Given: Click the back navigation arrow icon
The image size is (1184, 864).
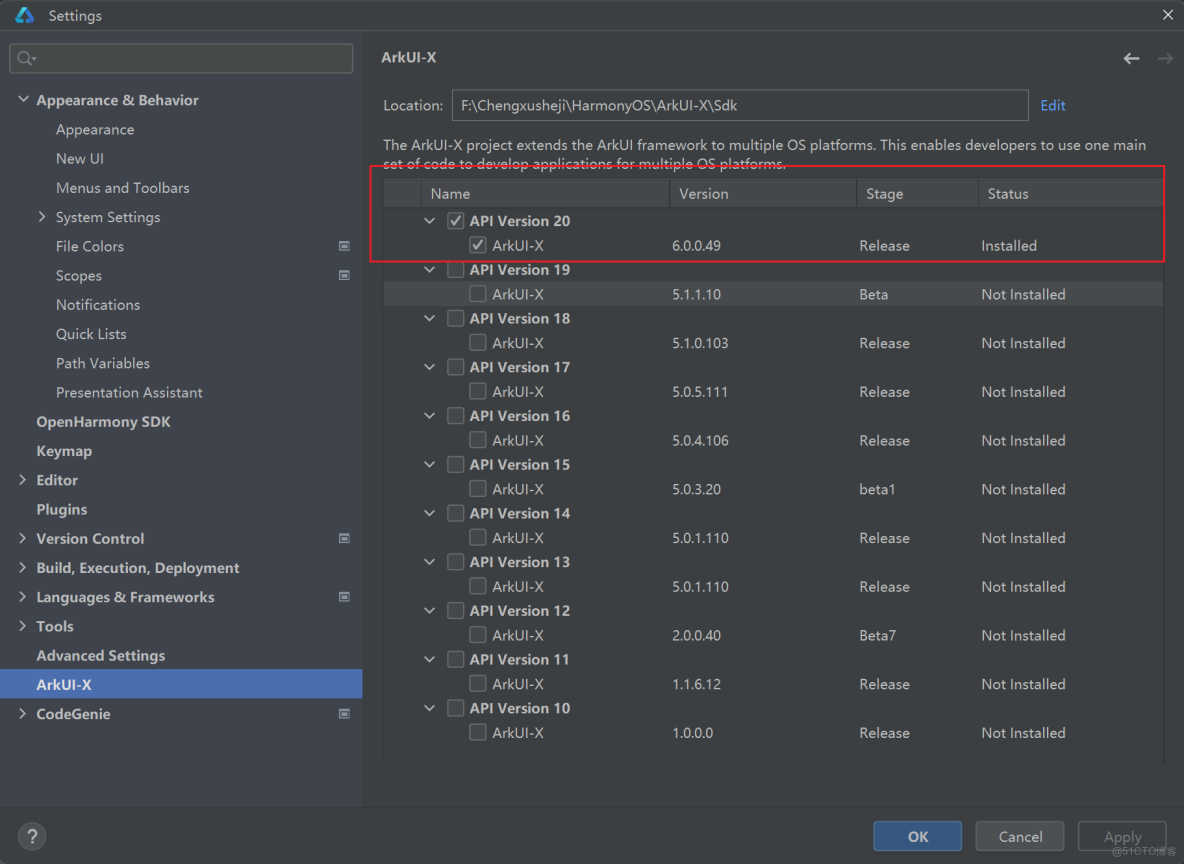Looking at the screenshot, I should coord(1131,59).
